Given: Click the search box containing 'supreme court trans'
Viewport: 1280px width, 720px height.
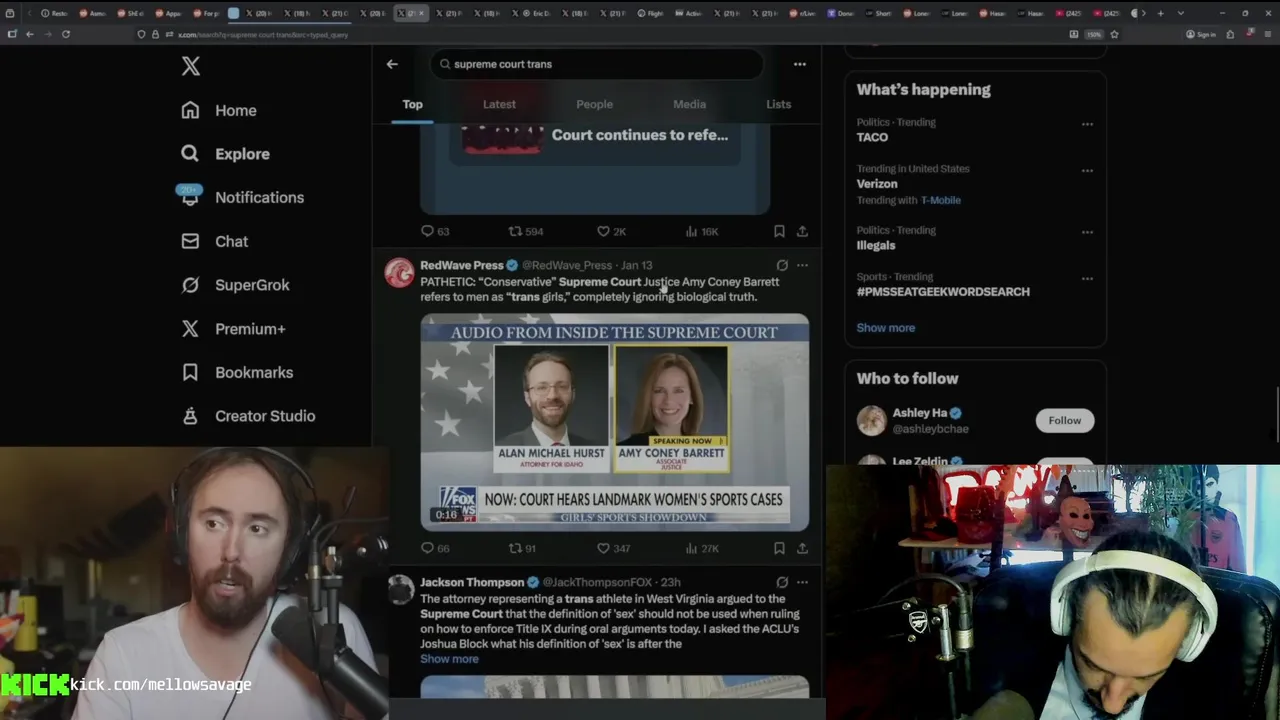Looking at the screenshot, I should tap(598, 64).
